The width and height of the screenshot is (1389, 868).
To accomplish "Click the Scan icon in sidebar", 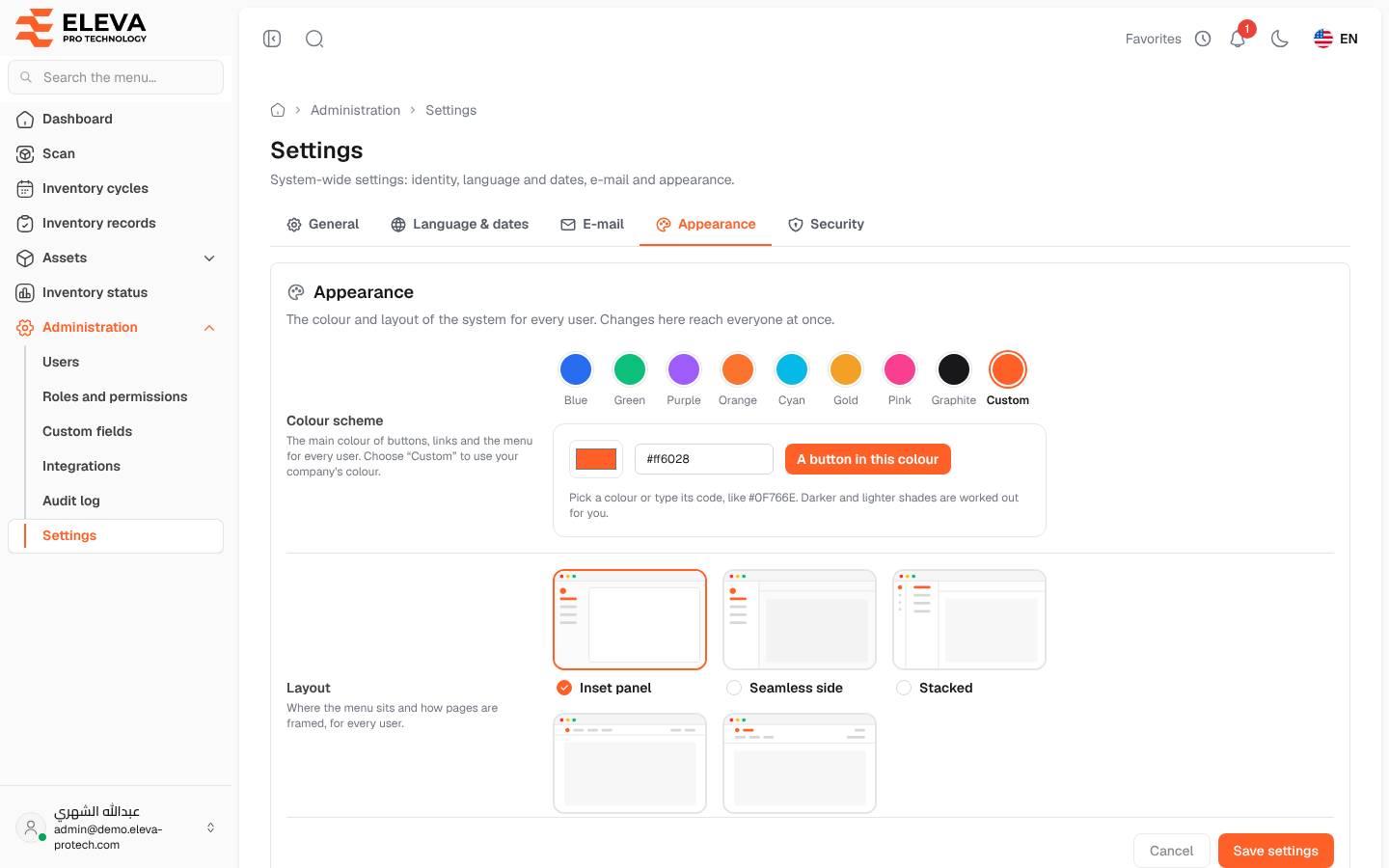I will (25, 154).
